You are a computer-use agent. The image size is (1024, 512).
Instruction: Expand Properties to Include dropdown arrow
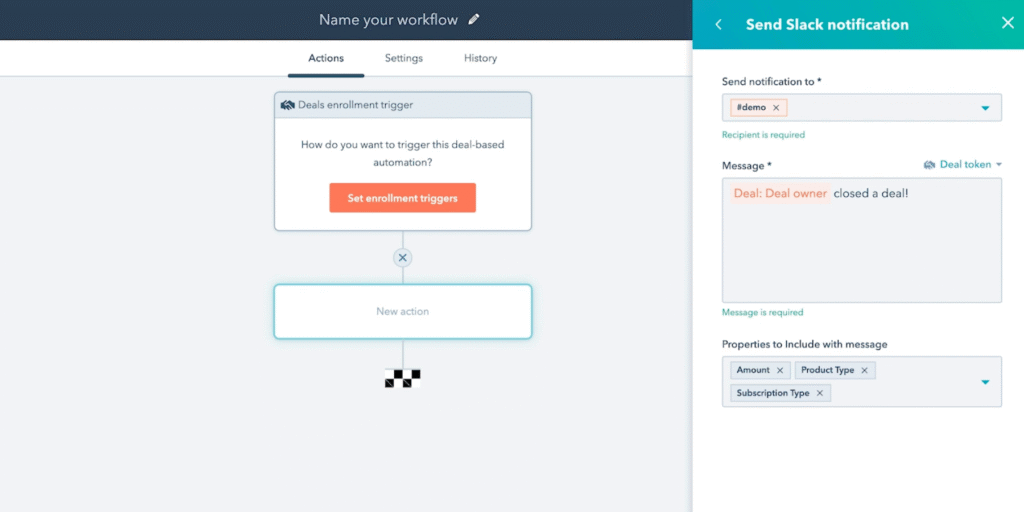[x=985, y=382]
